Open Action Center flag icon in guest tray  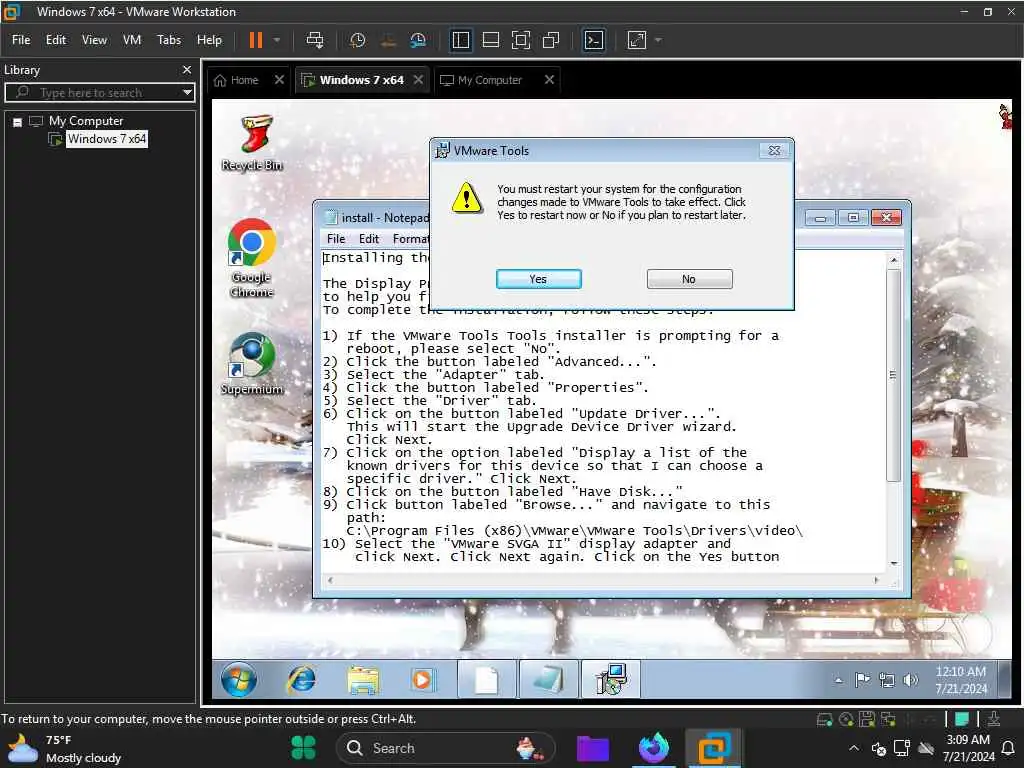pos(862,680)
